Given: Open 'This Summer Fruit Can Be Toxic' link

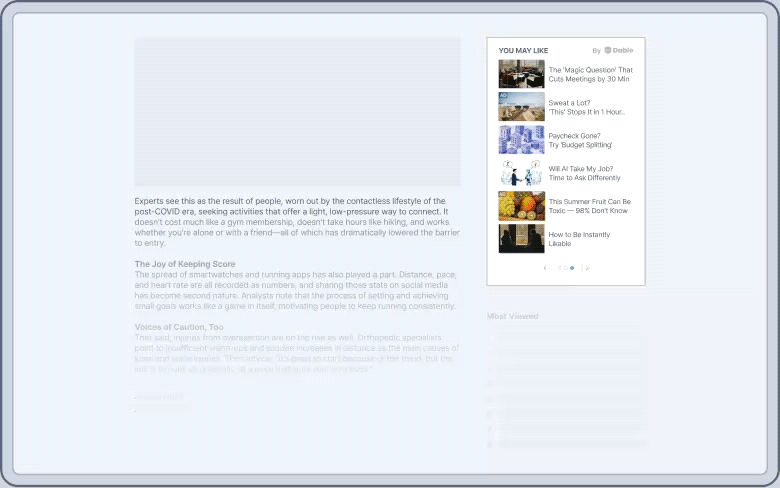Looking at the screenshot, I should 589,206.
